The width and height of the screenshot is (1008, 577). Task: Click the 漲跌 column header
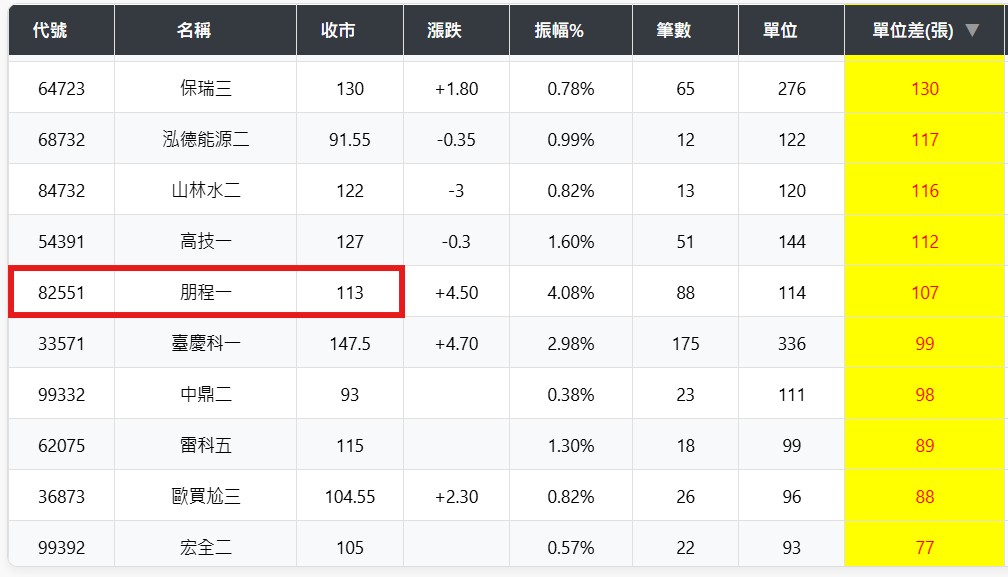444,30
